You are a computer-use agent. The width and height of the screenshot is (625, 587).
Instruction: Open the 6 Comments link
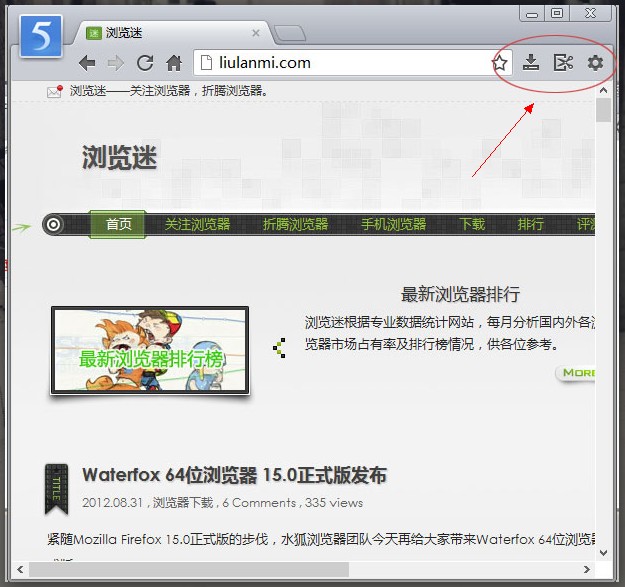tap(259, 503)
